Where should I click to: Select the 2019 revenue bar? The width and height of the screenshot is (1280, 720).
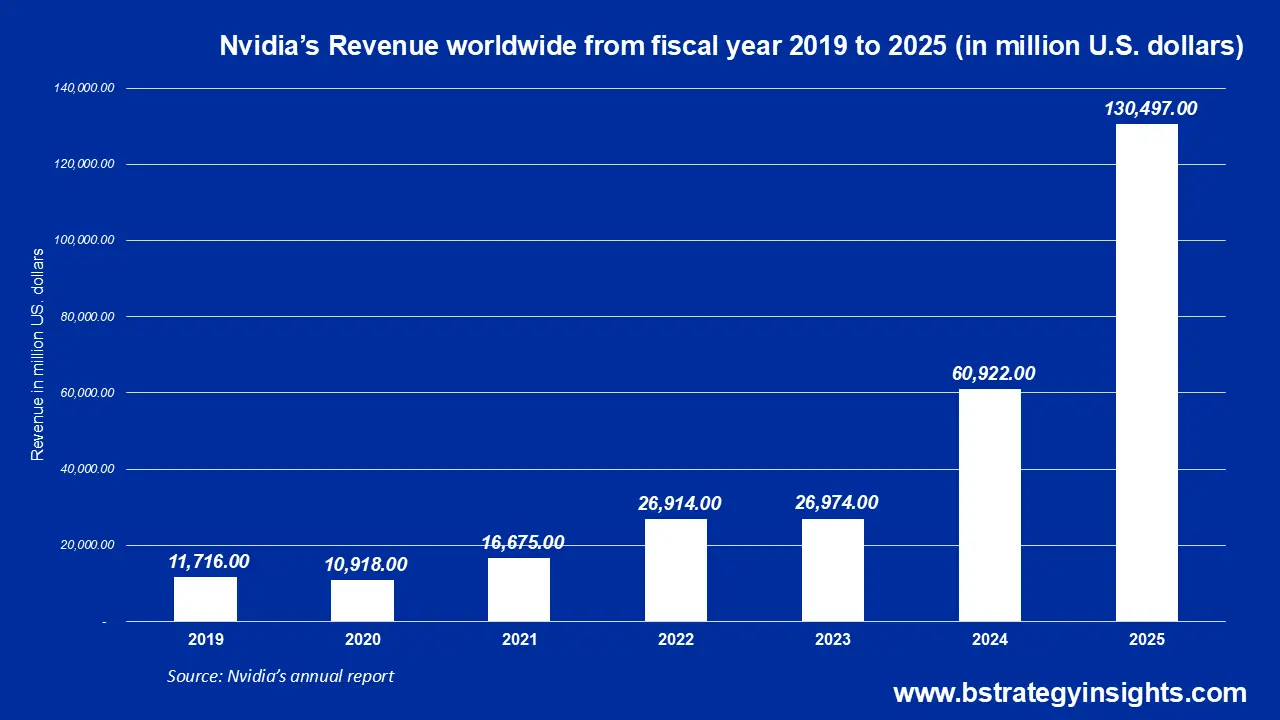pyautogui.click(x=206, y=600)
